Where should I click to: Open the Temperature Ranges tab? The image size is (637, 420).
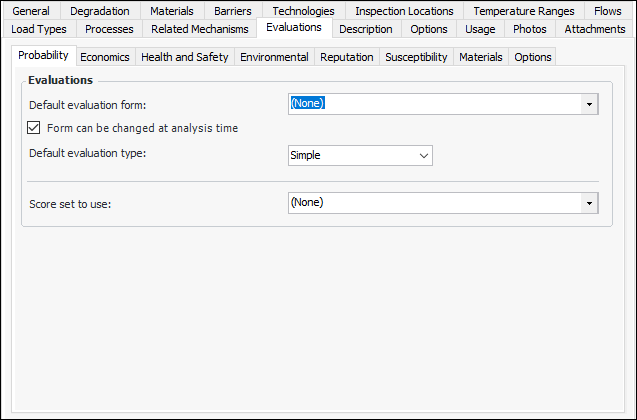click(524, 11)
